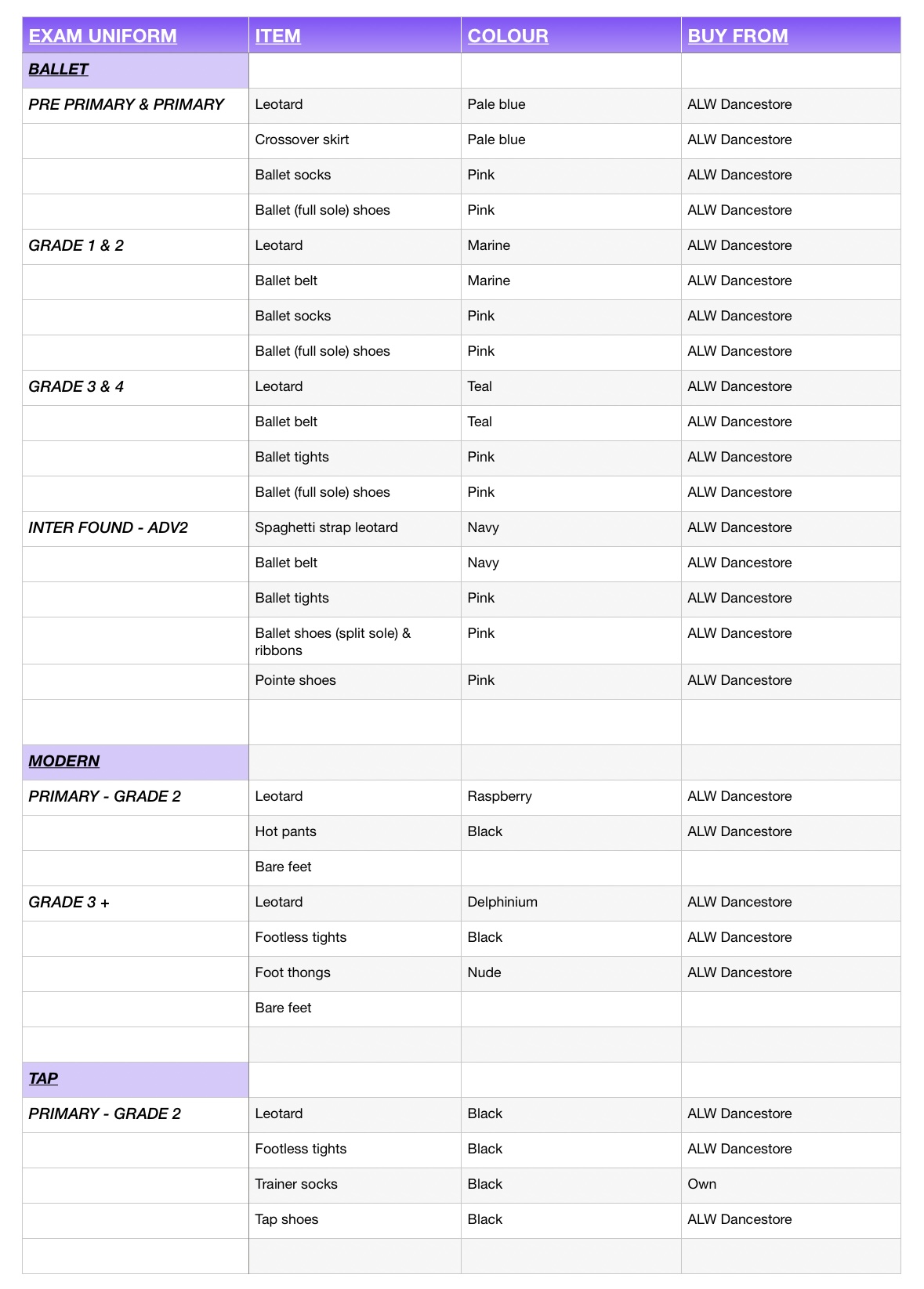Click the Own cell in Buy From
Viewport: 924px width, 1289px height.
click(791, 1186)
